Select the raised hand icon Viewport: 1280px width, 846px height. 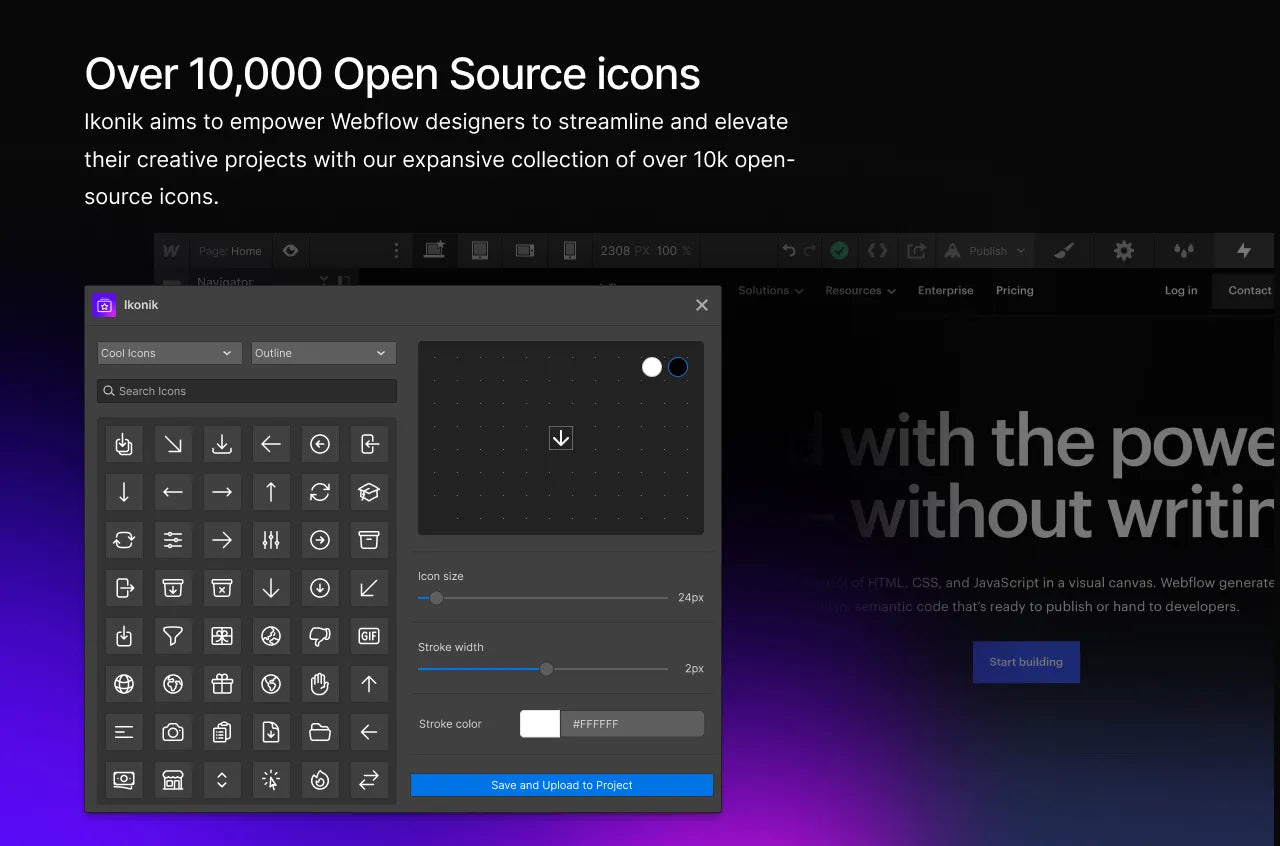[x=320, y=684]
